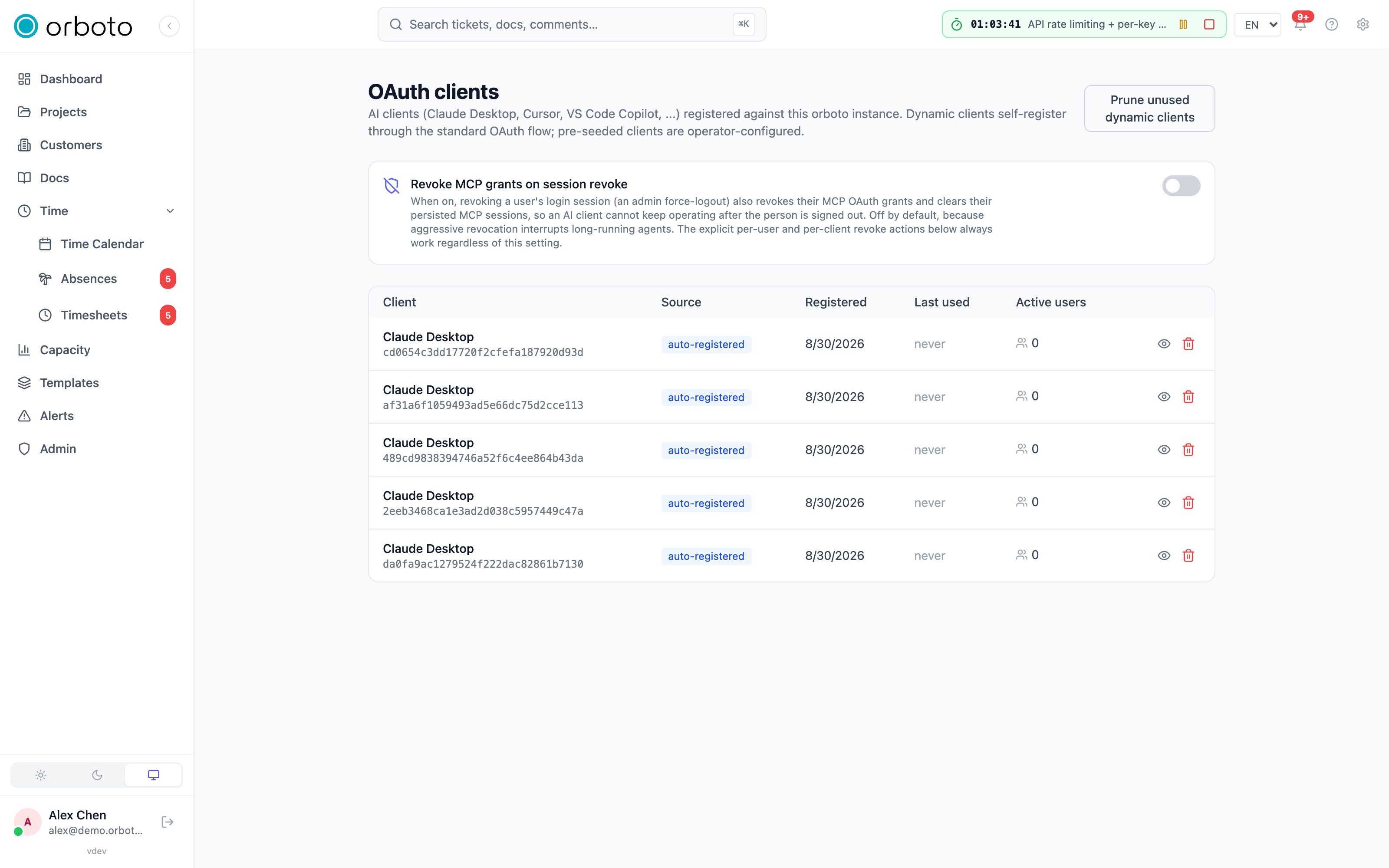Screen dimensions: 1389x868
Task: Click the Active users column header
Action: (x=1050, y=302)
